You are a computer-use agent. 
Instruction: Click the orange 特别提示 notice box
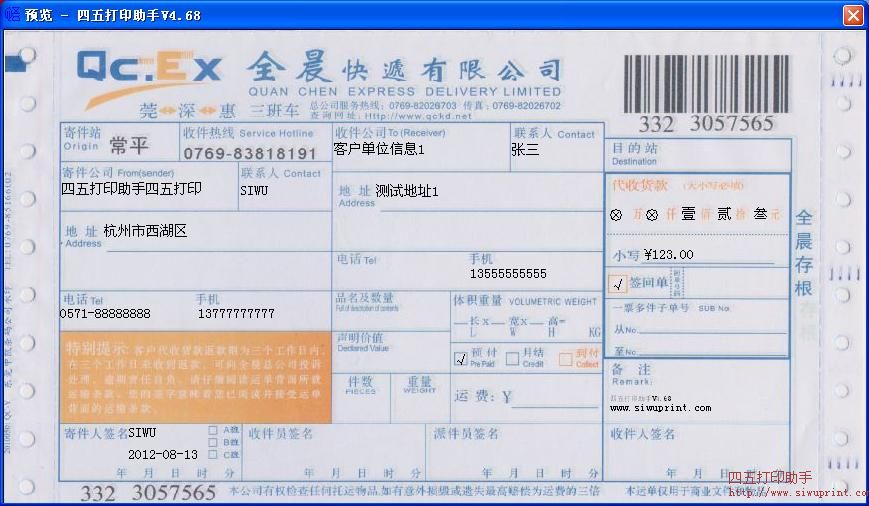click(x=195, y=377)
